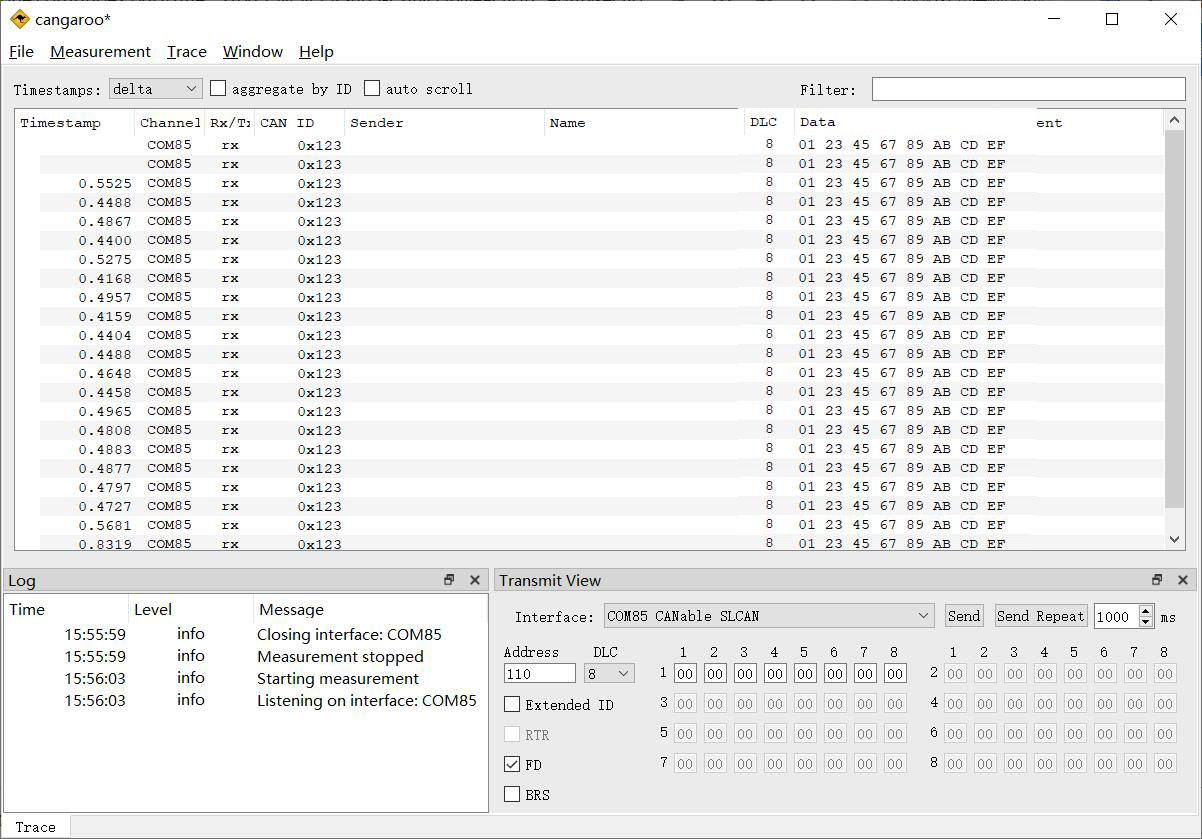Viewport: 1202px width, 839px height.
Task: Expand the Interface COM85 CANable dropdown
Action: click(769, 616)
